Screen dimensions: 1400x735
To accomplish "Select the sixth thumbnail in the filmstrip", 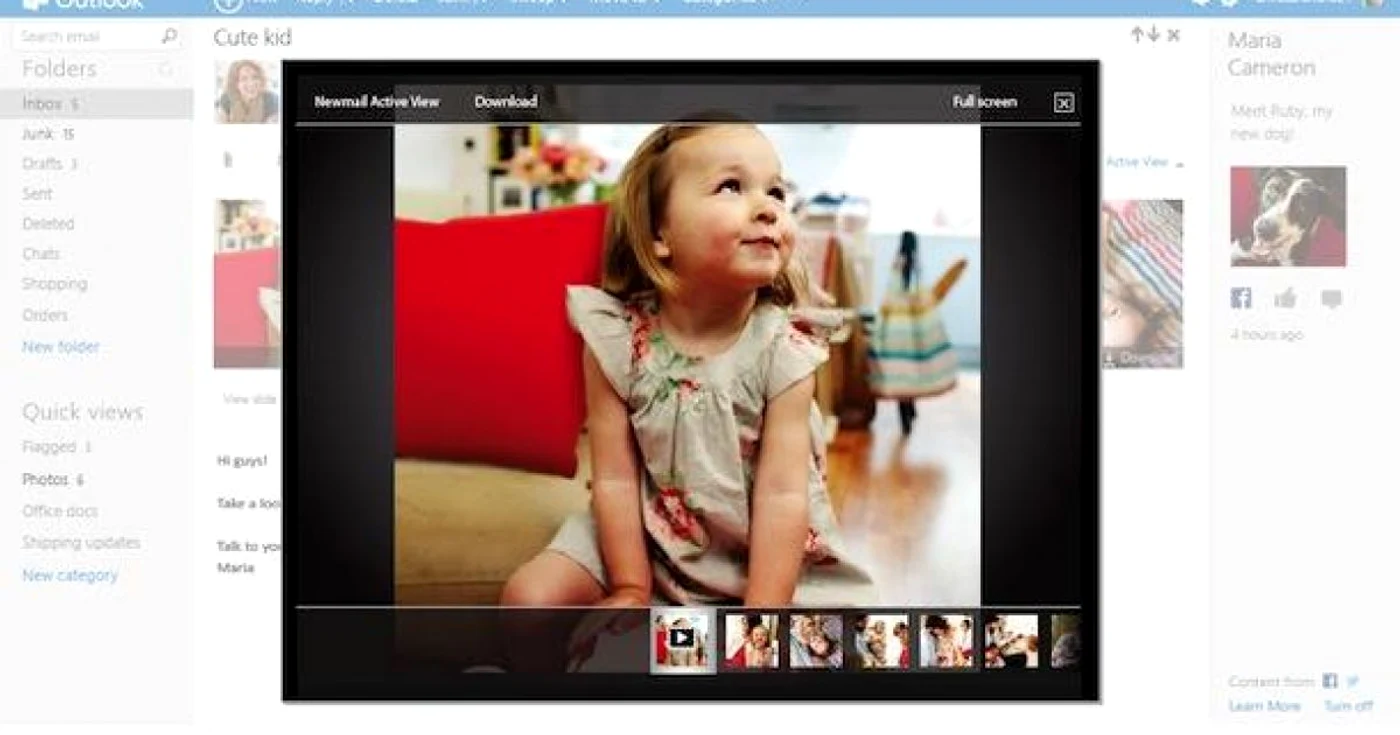I will [1011, 640].
